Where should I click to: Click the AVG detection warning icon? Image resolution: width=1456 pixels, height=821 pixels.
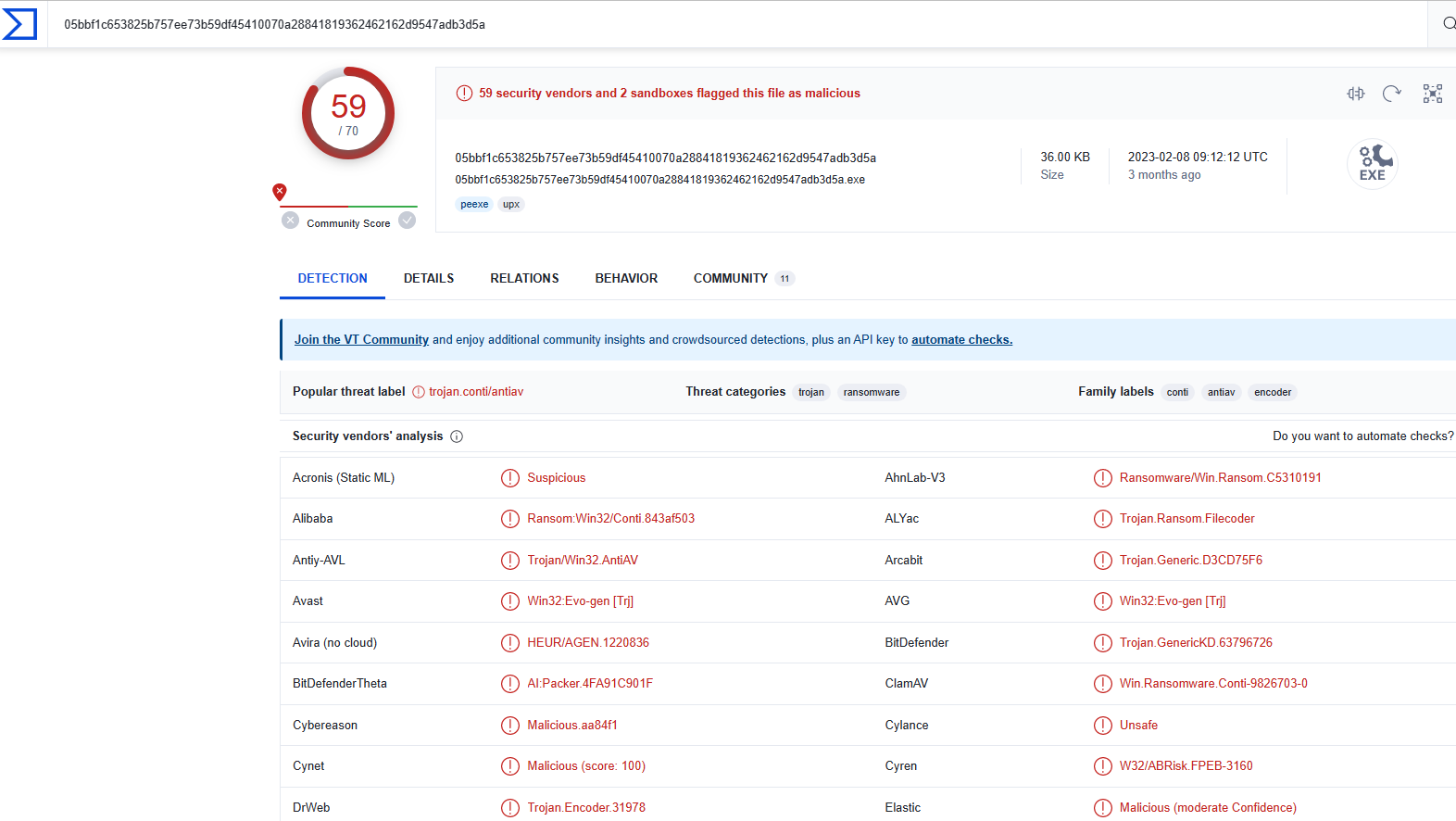(x=1102, y=601)
